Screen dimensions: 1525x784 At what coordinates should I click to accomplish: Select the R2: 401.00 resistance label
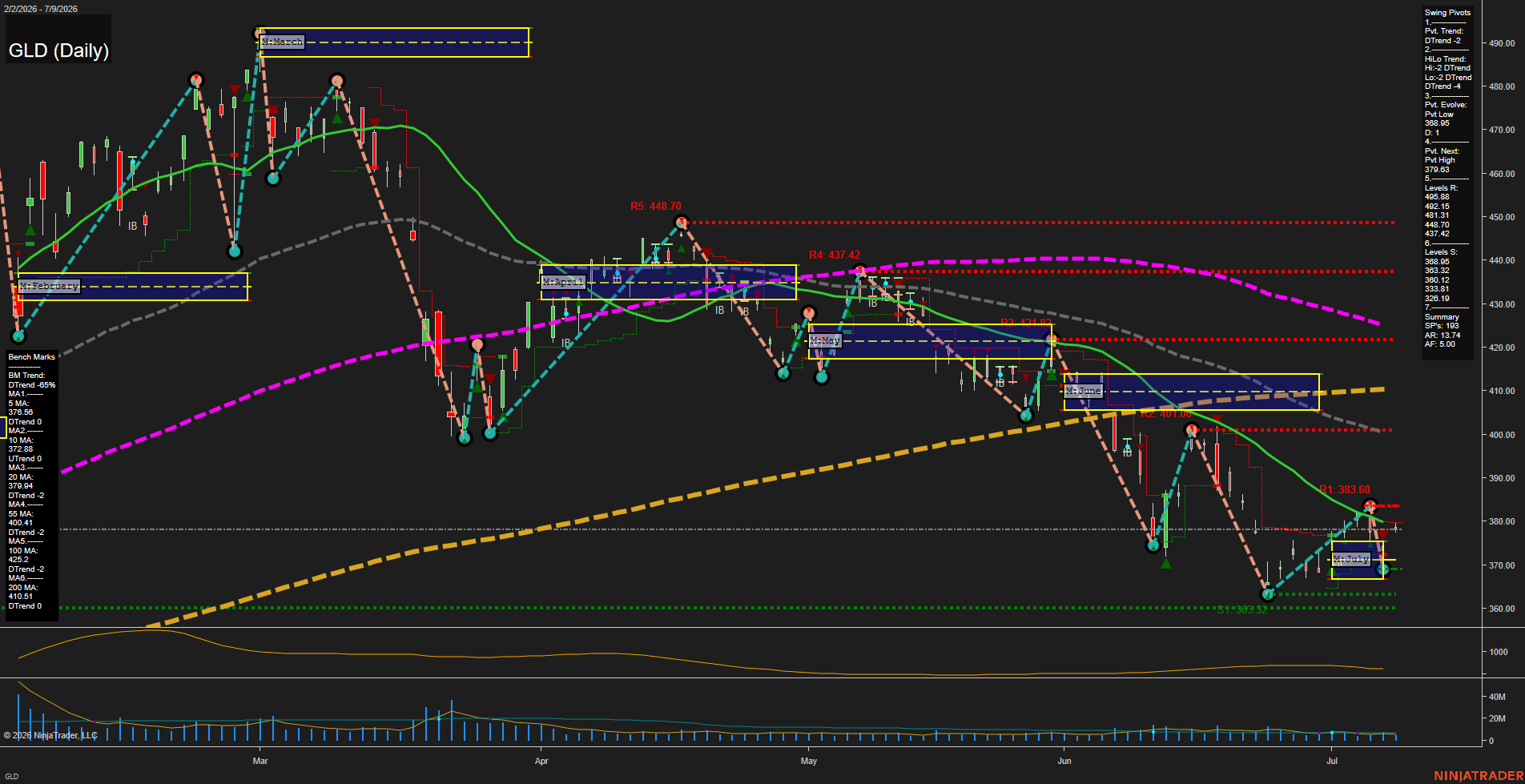1165,414
